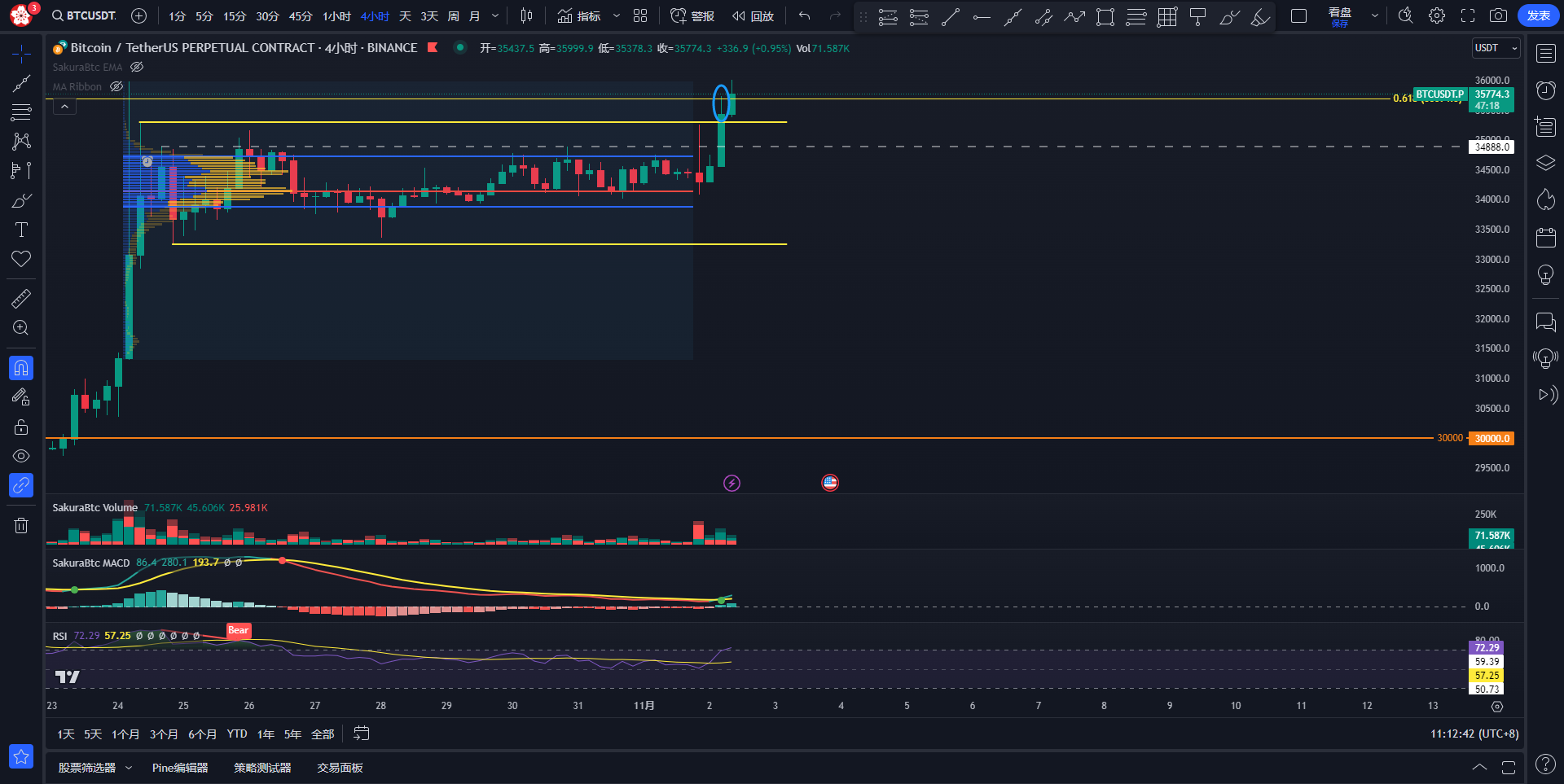The height and width of the screenshot is (784, 1564).
Task: Expand the indicator favorites dropdown arrow
Action: 617,16
